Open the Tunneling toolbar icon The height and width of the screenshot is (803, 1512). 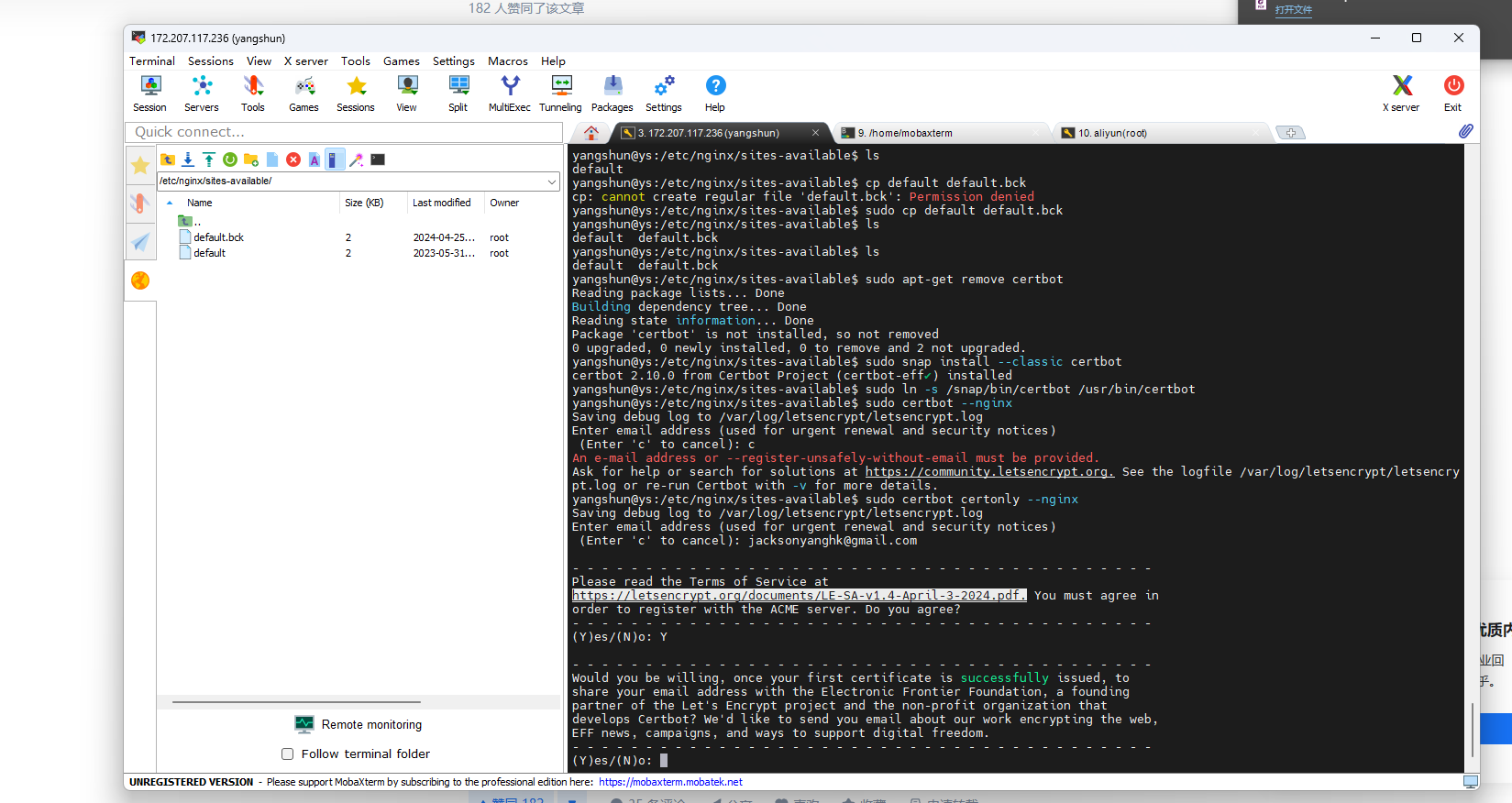click(560, 93)
